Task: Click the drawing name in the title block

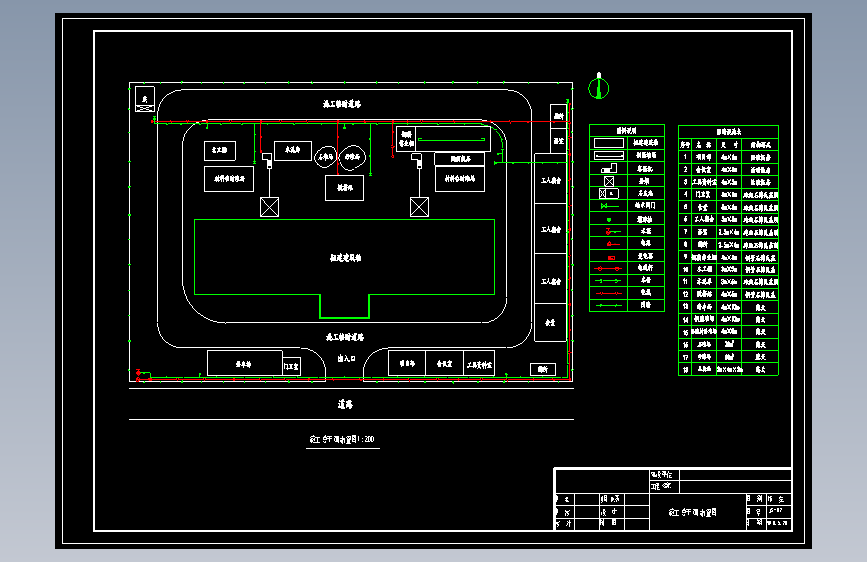Action: click(692, 512)
